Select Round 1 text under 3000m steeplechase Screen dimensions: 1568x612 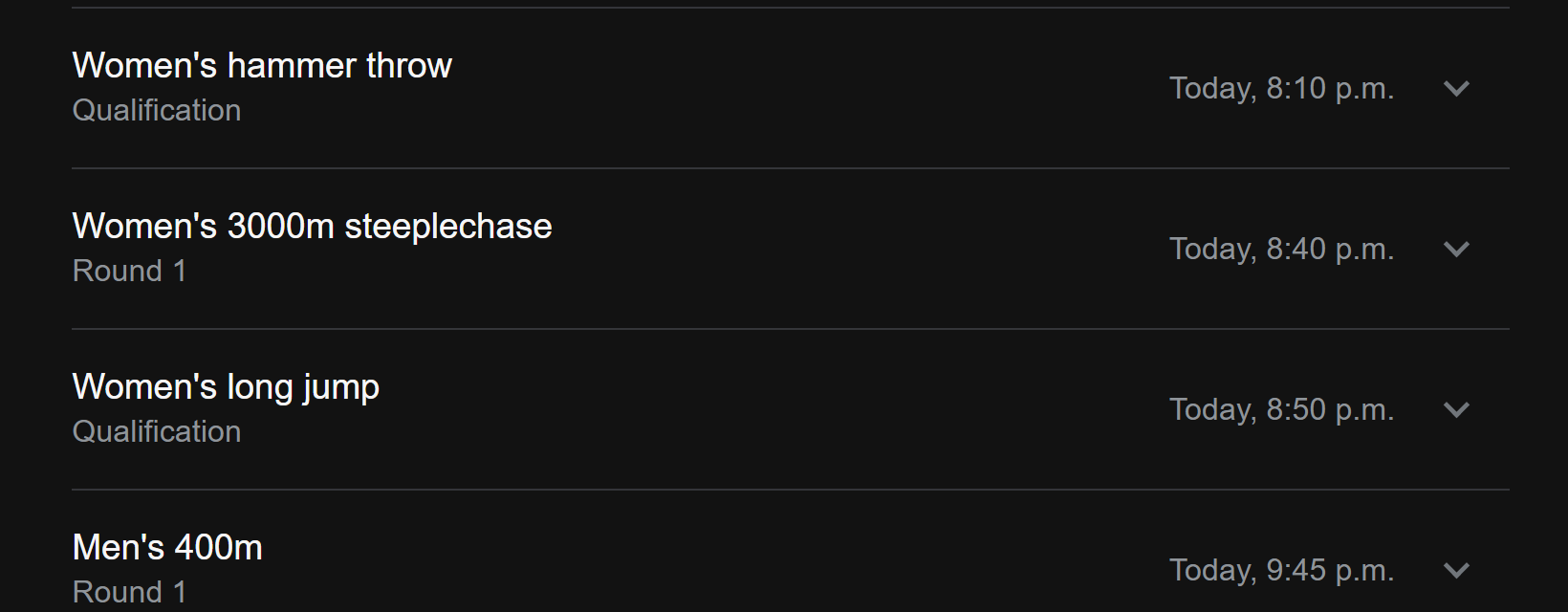click(x=129, y=271)
